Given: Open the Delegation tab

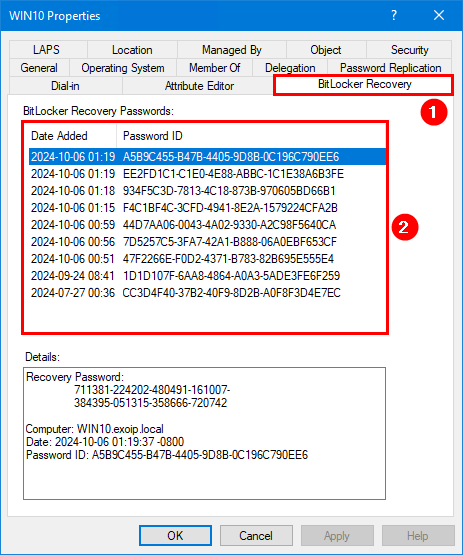Looking at the screenshot, I should coord(290,68).
